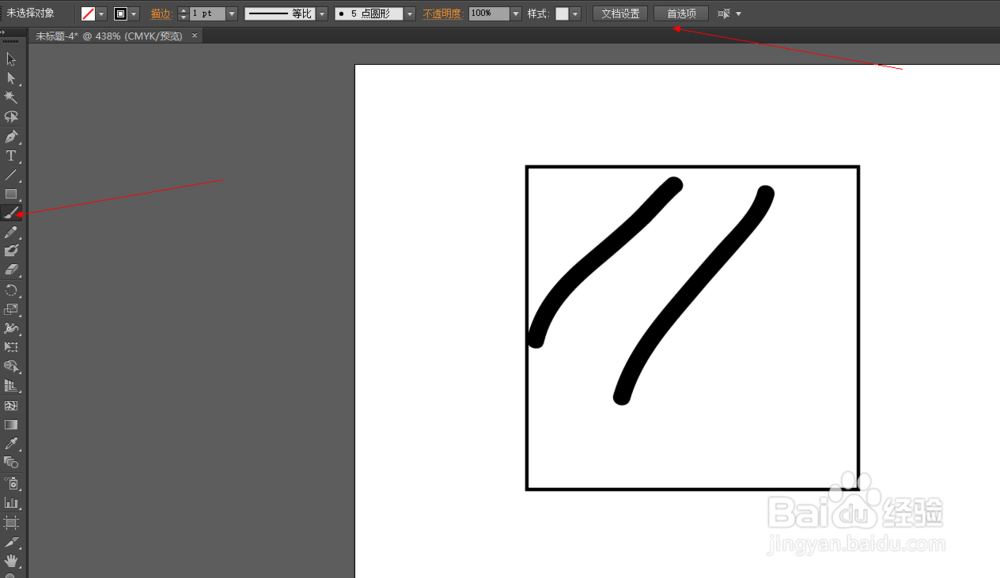
Task: Click the 文档设置 button
Action: [x=620, y=13]
